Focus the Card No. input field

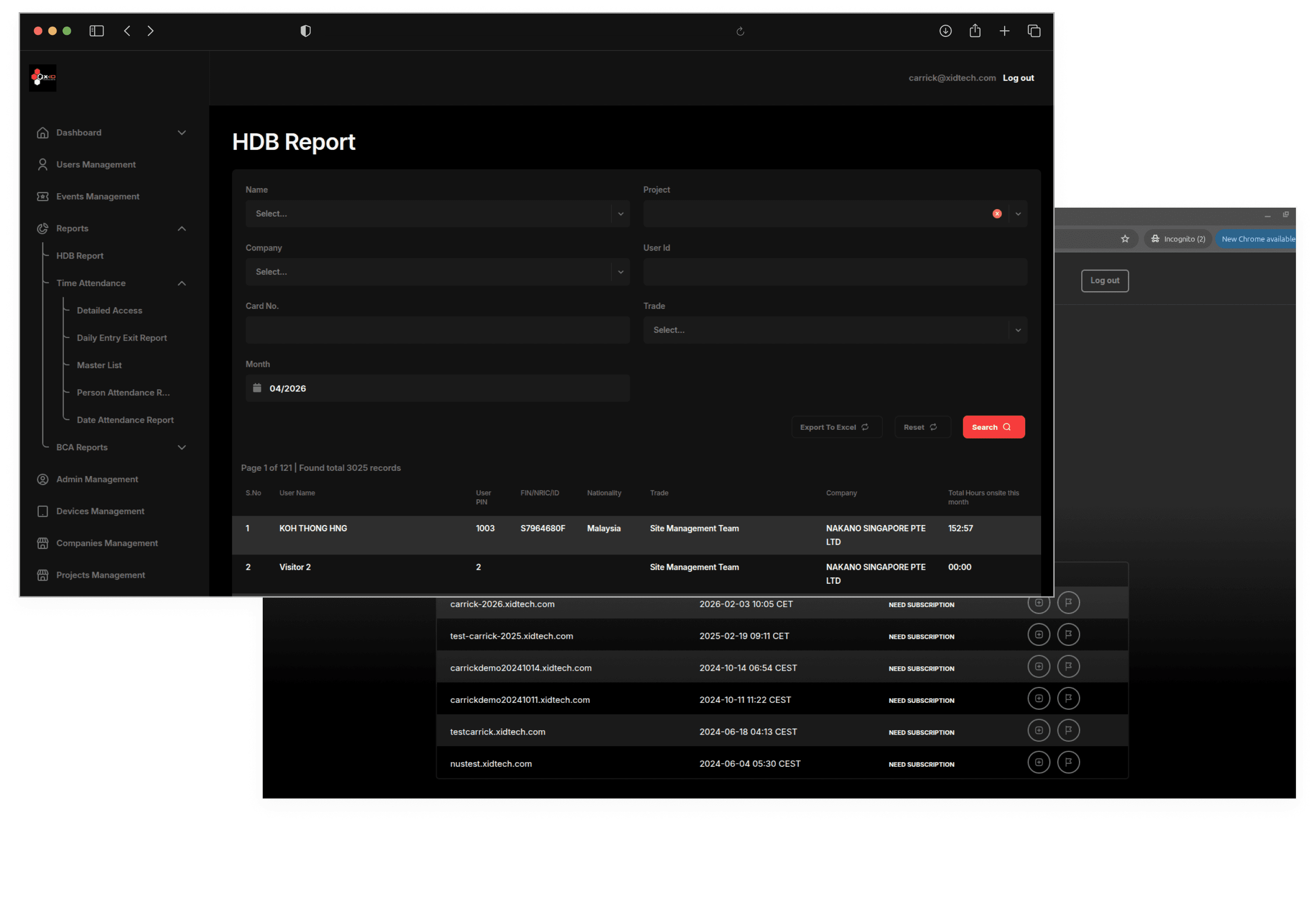pyautogui.click(x=437, y=330)
